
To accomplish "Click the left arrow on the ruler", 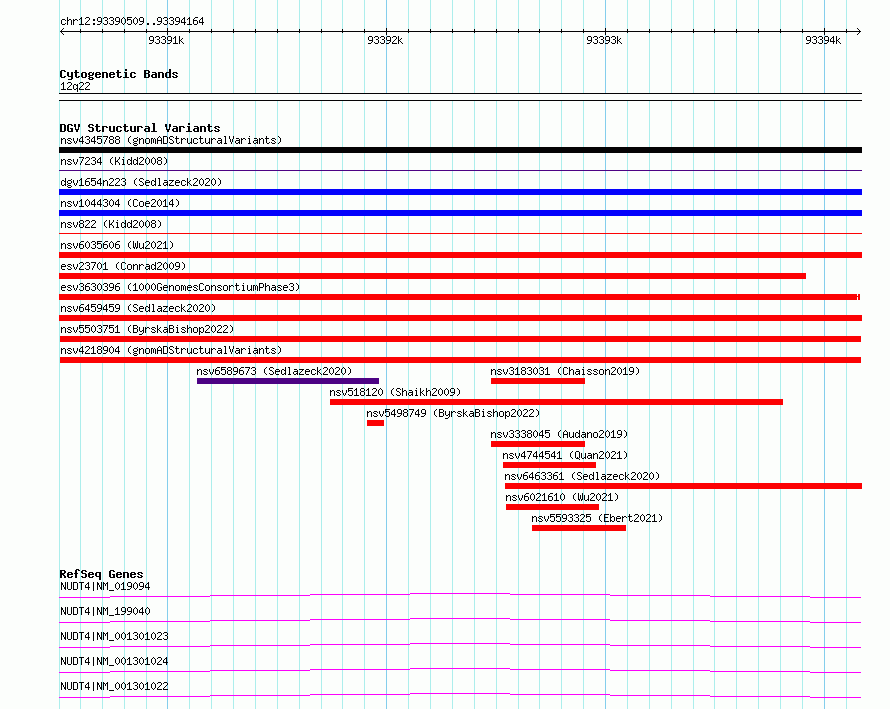I will click(62, 32).
